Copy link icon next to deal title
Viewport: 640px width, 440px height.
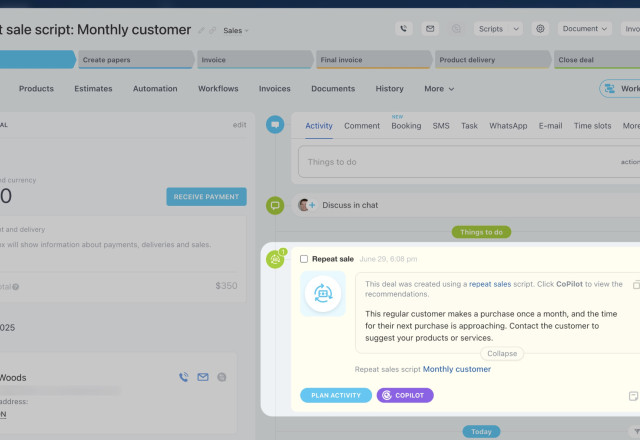[x=212, y=31]
